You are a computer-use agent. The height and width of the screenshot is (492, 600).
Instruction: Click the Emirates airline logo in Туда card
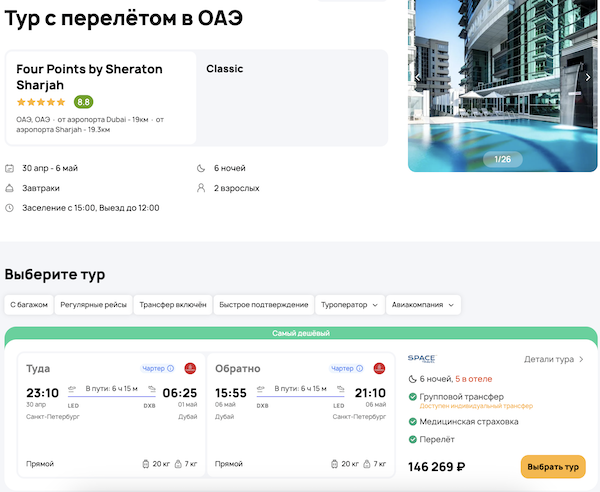[x=190, y=369]
